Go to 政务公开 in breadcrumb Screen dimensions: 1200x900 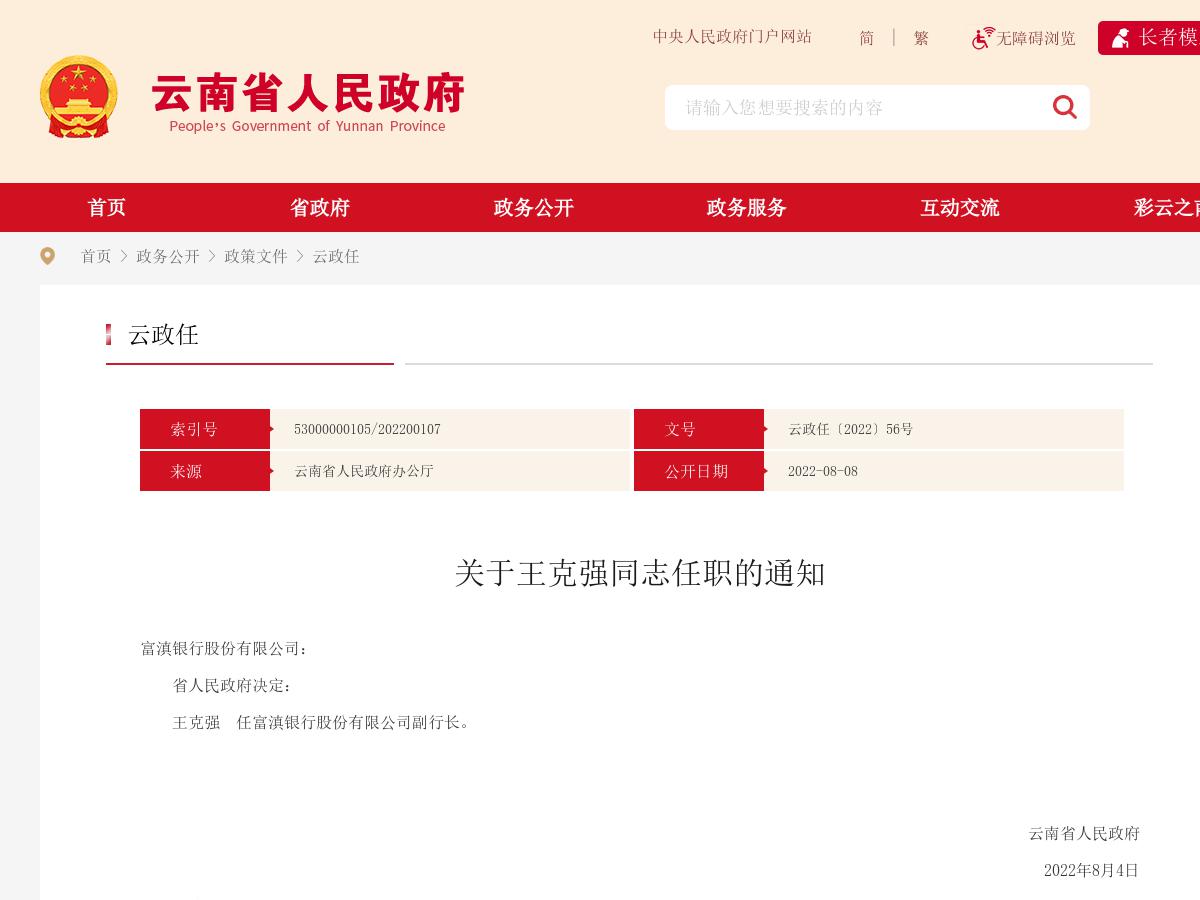[x=168, y=256]
